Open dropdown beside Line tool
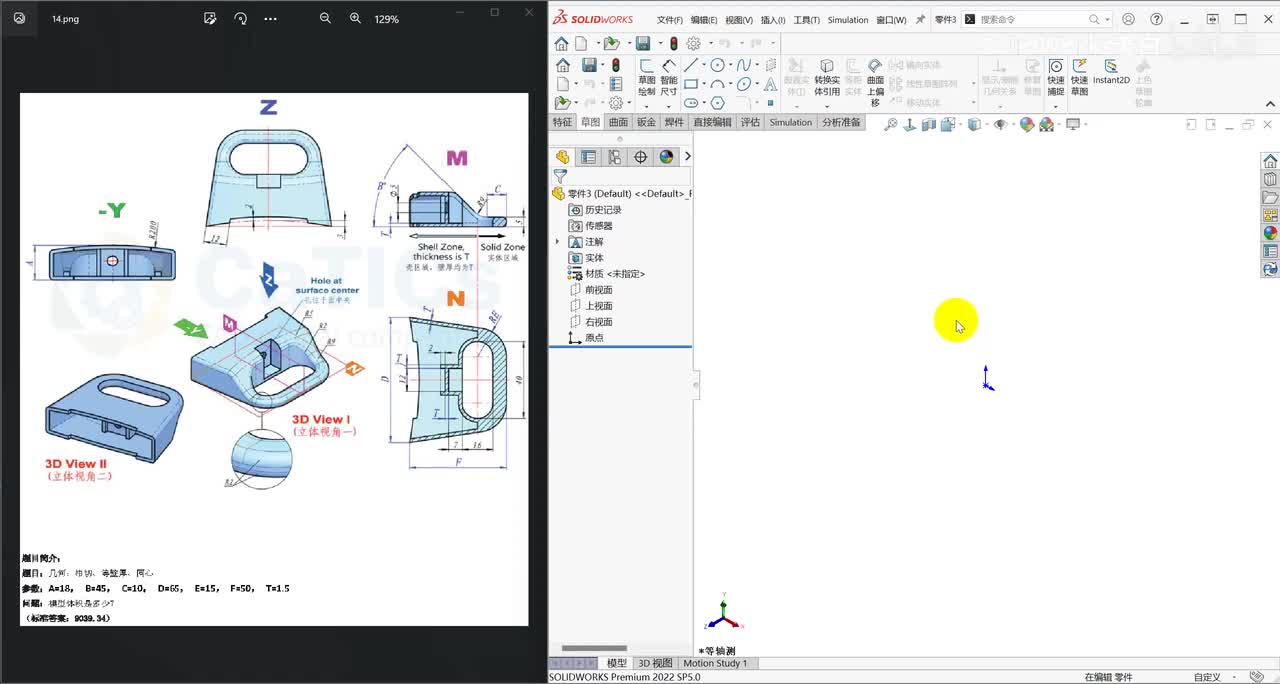1280x684 pixels. [x=703, y=65]
